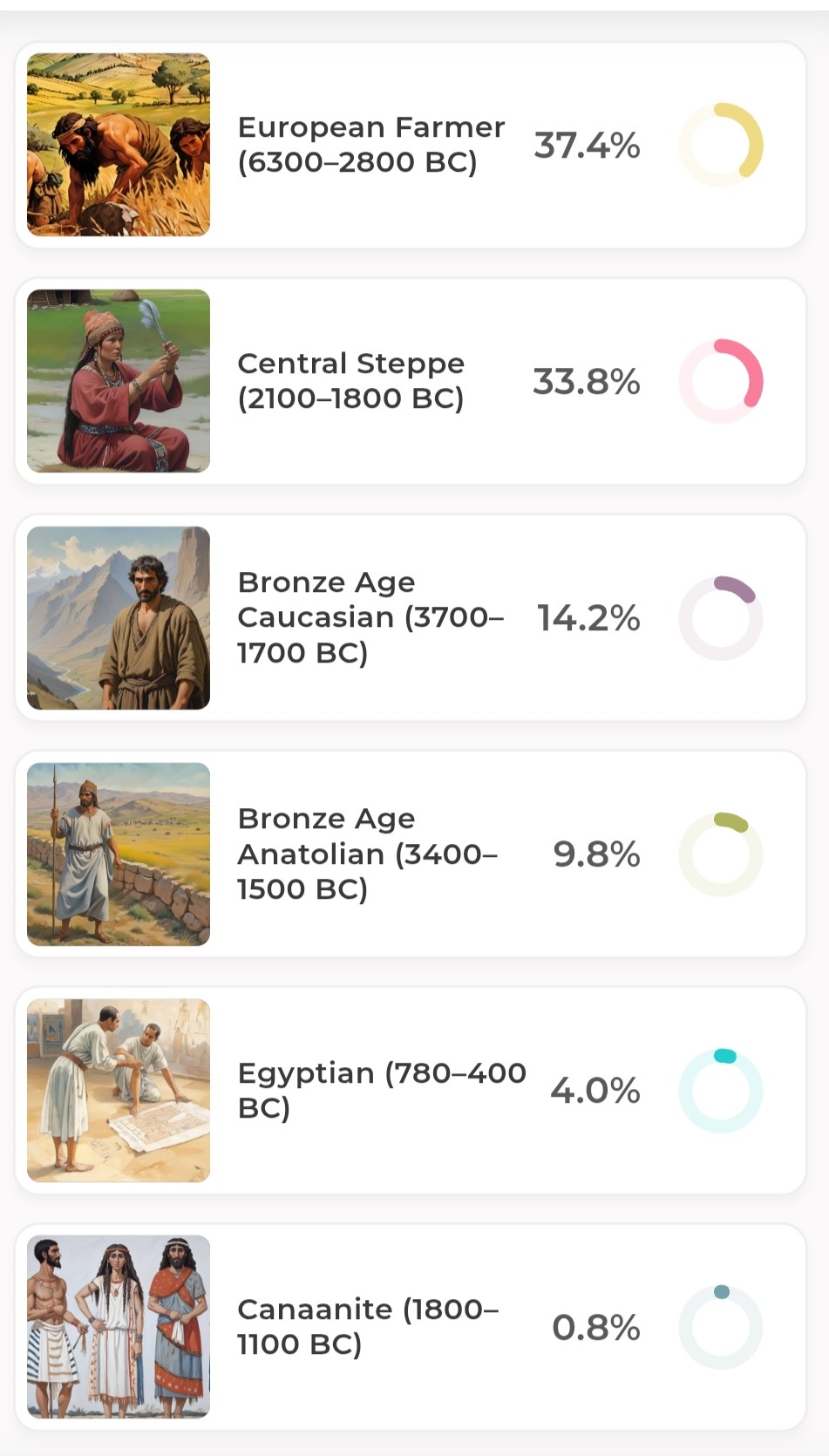The height and width of the screenshot is (1456, 829).
Task: Tap the purple Bronze Age Caucasian ring
Action: (721, 618)
